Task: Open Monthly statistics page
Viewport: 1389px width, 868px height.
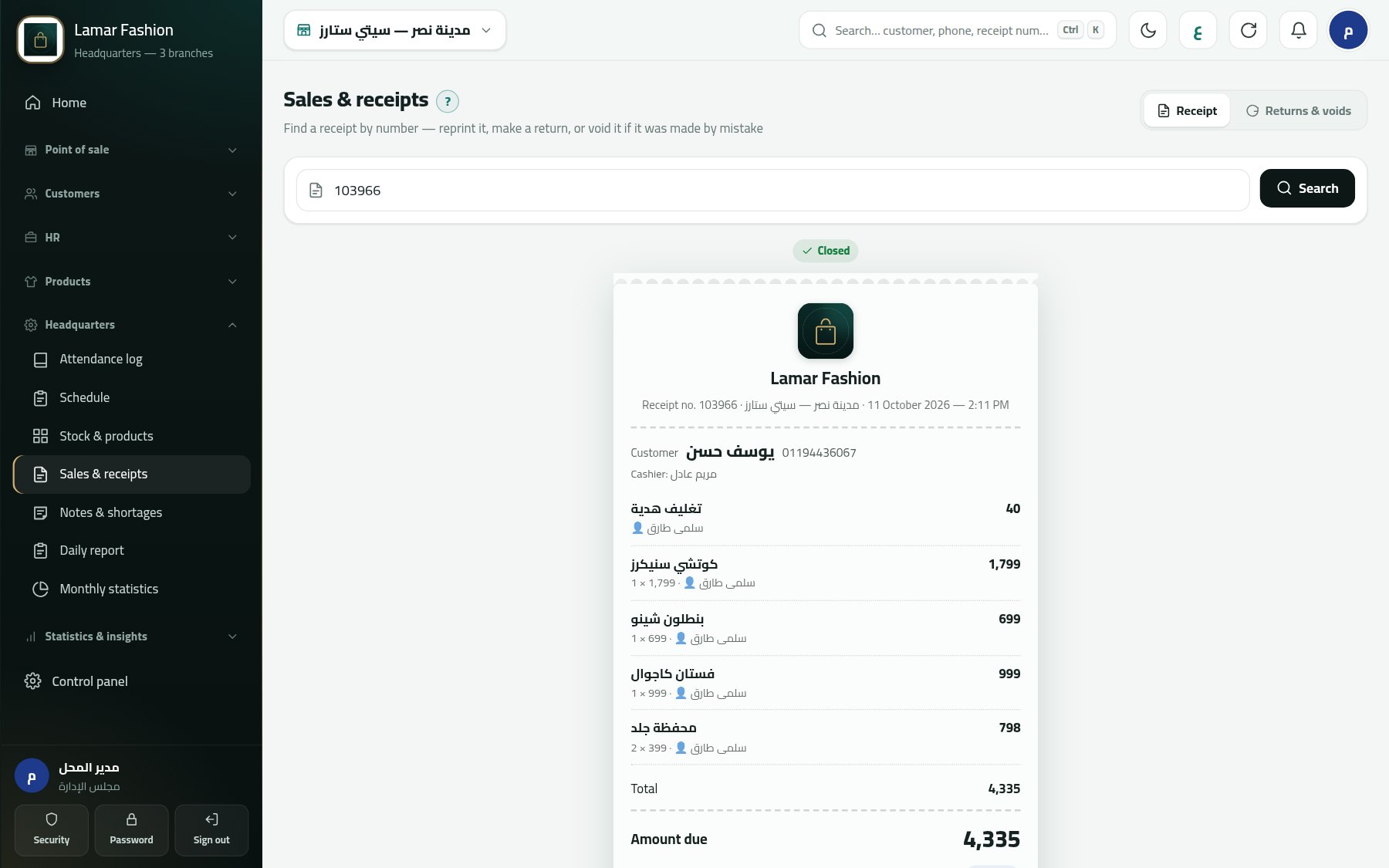Action: tap(131, 589)
